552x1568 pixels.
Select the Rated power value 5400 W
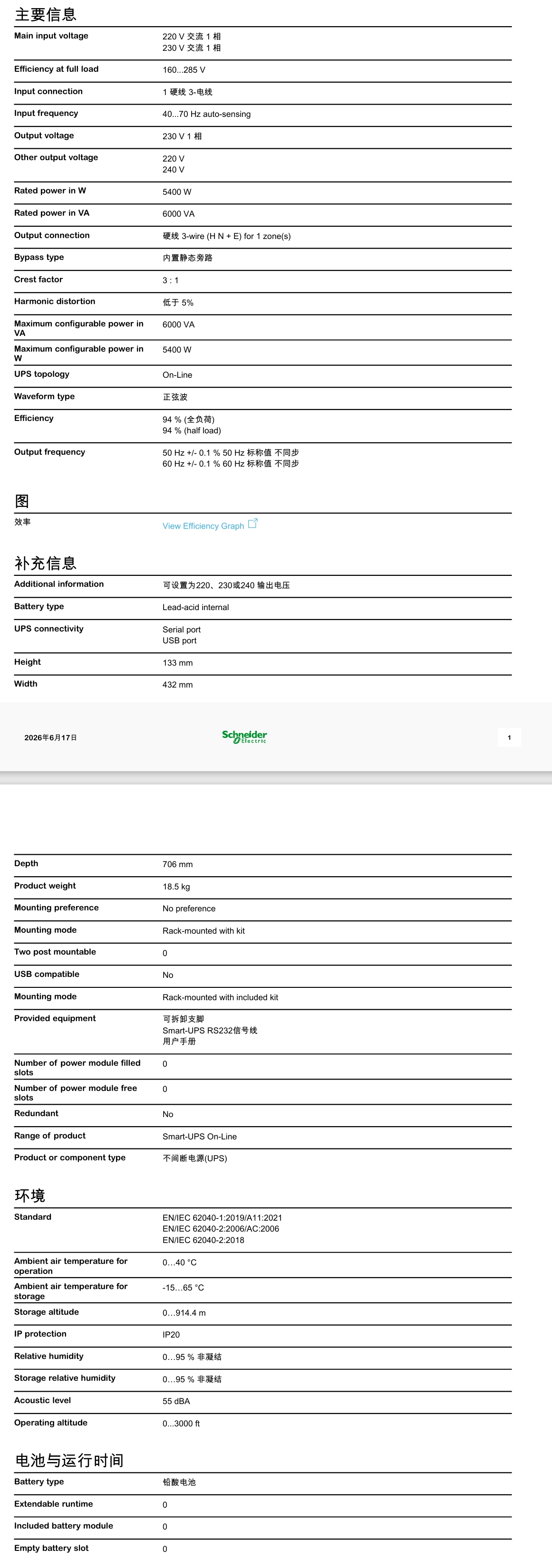[177, 192]
